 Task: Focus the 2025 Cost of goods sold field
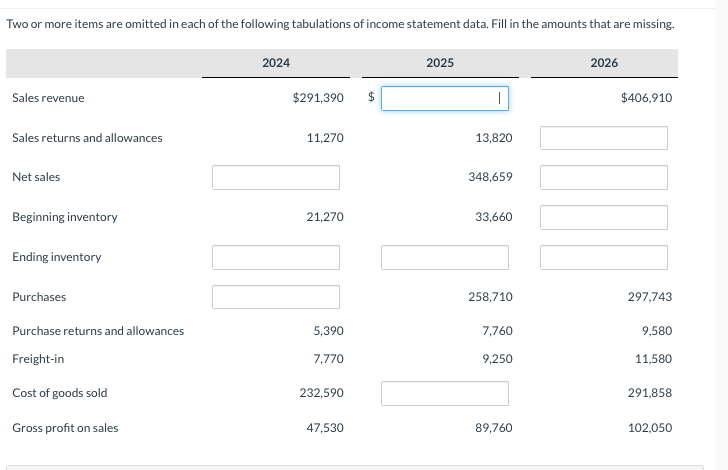445,393
